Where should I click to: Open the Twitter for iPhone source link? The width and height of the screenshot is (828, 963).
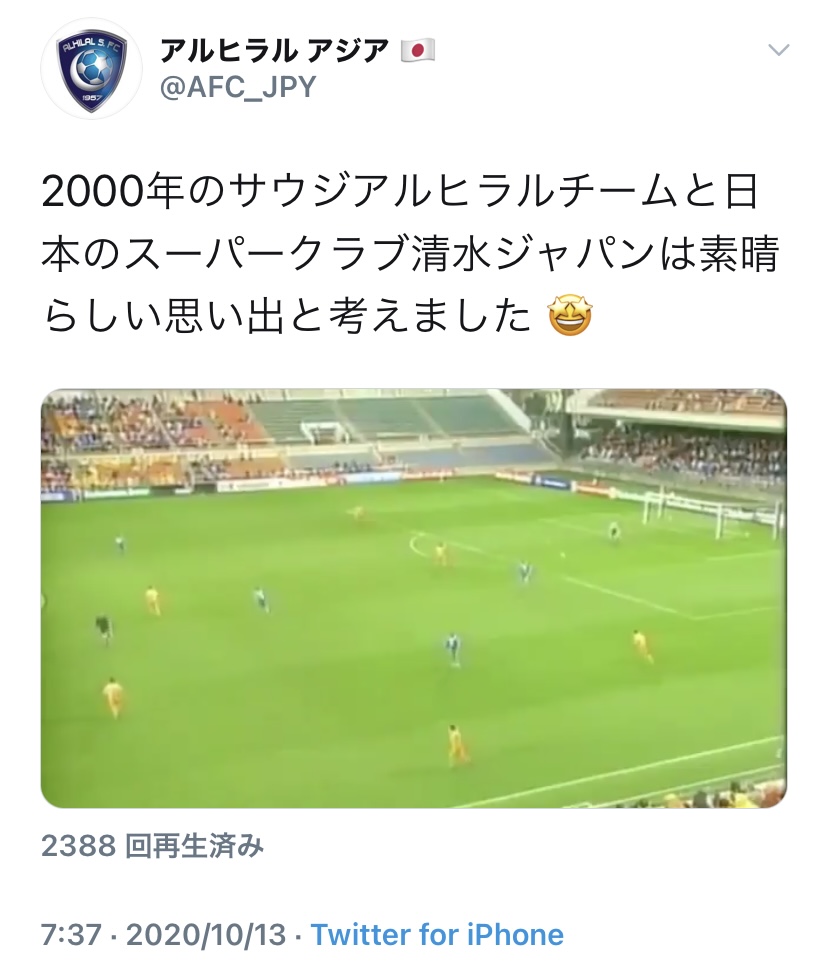tap(437, 935)
